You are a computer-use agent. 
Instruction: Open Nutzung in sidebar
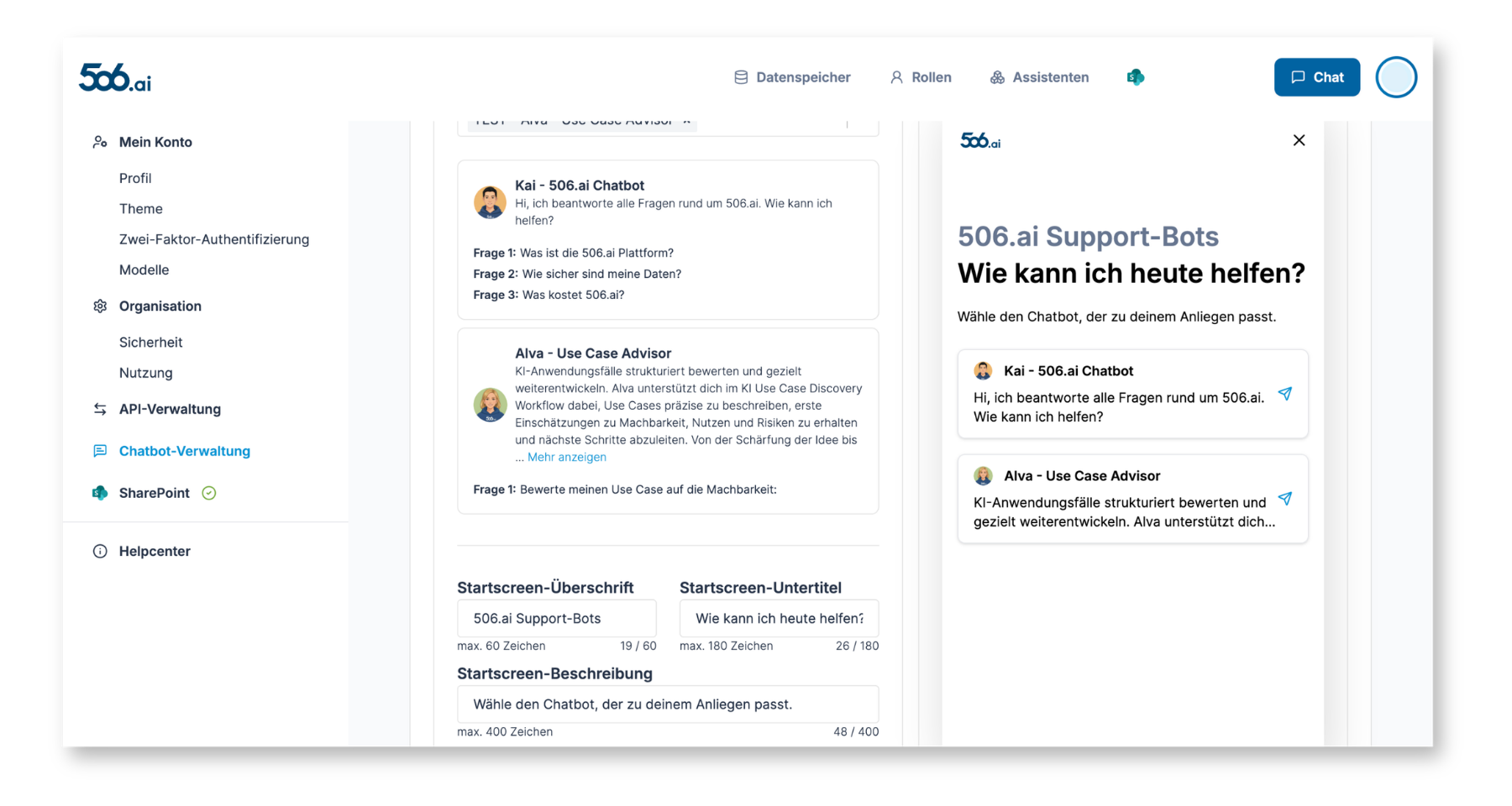tap(145, 373)
